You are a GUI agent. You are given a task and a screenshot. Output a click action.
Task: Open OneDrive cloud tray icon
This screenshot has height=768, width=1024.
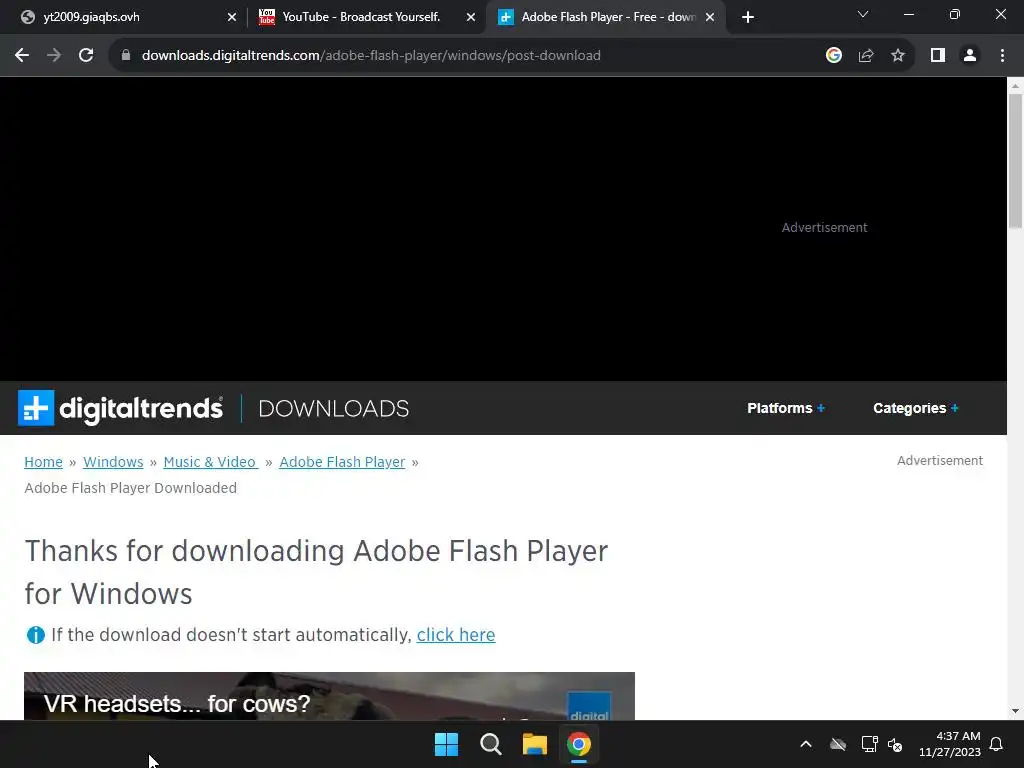(838, 744)
